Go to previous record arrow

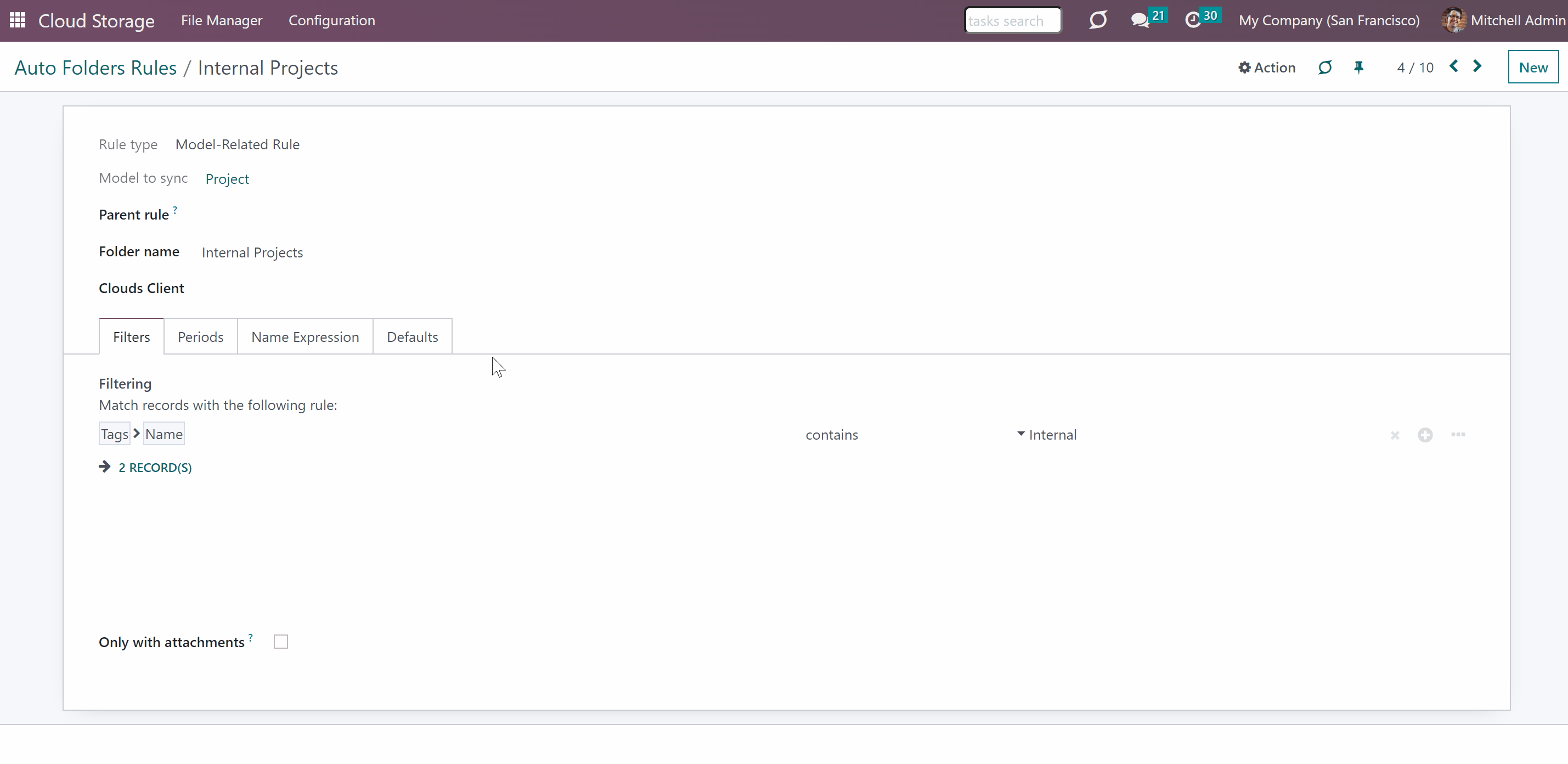1453,66
